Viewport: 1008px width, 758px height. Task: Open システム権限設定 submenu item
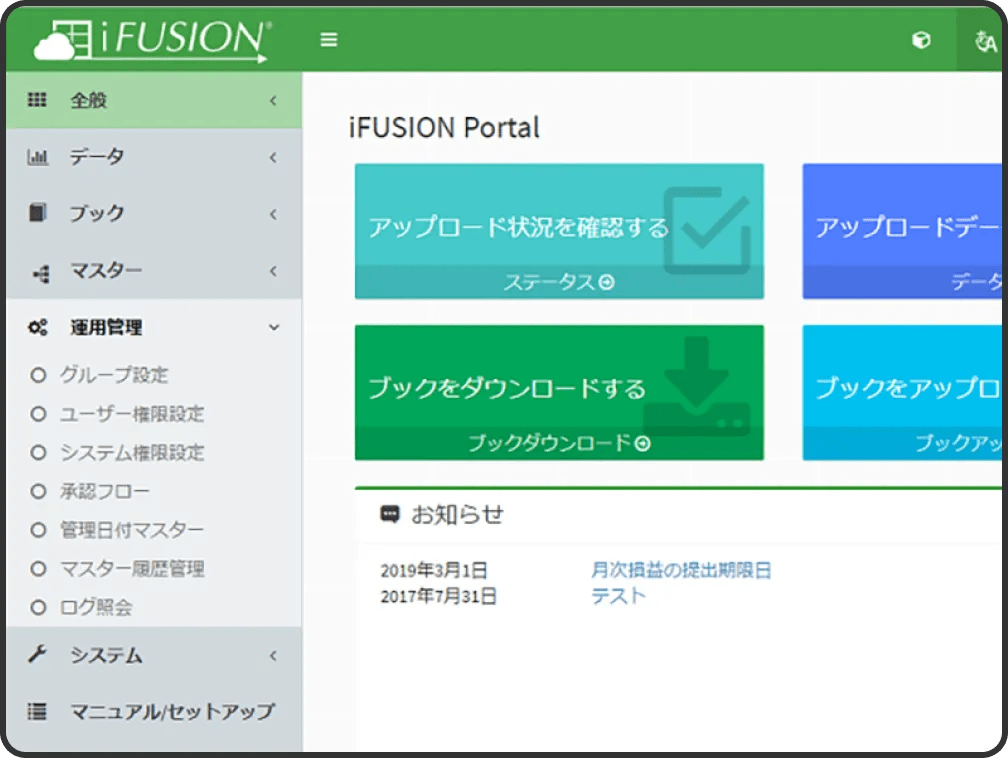tap(132, 453)
